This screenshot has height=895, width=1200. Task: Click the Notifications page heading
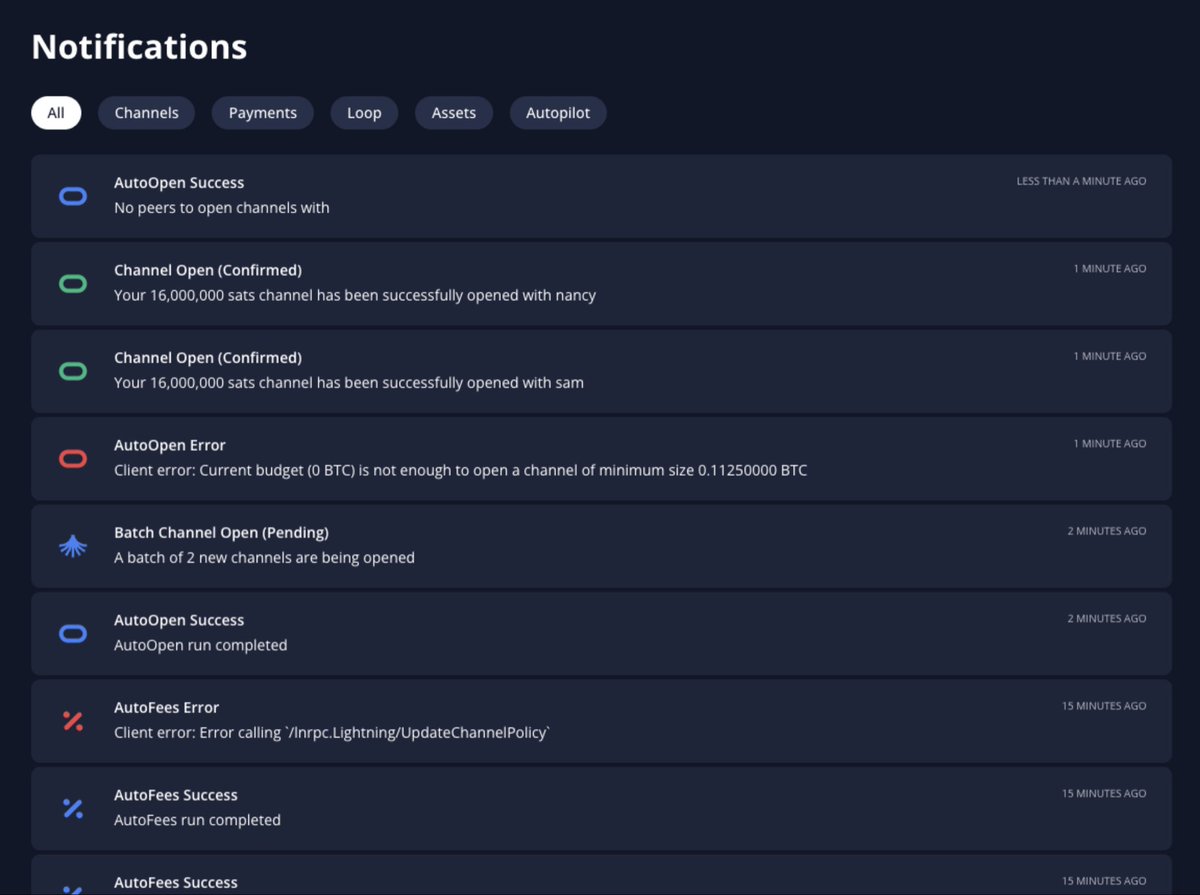[x=139, y=47]
